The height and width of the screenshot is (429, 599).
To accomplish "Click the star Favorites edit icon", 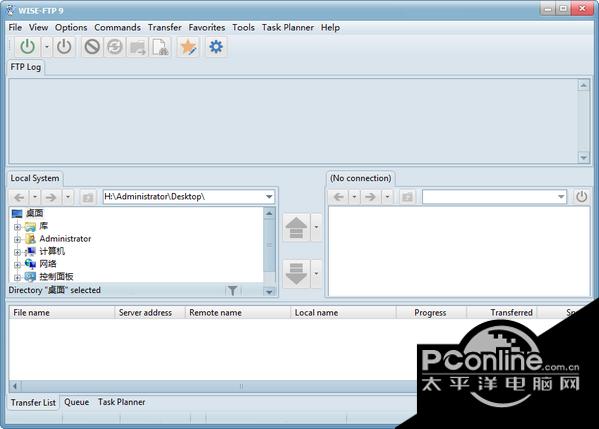I will (188, 47).
